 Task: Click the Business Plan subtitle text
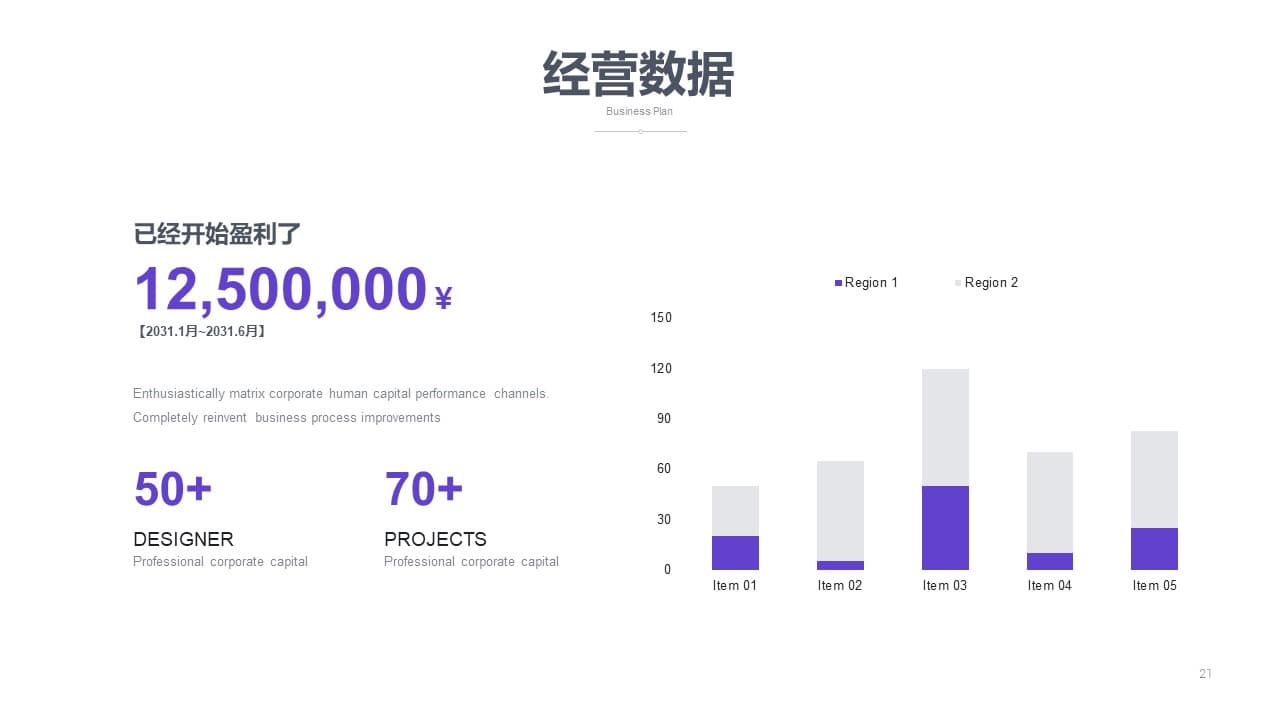(639, 111)
